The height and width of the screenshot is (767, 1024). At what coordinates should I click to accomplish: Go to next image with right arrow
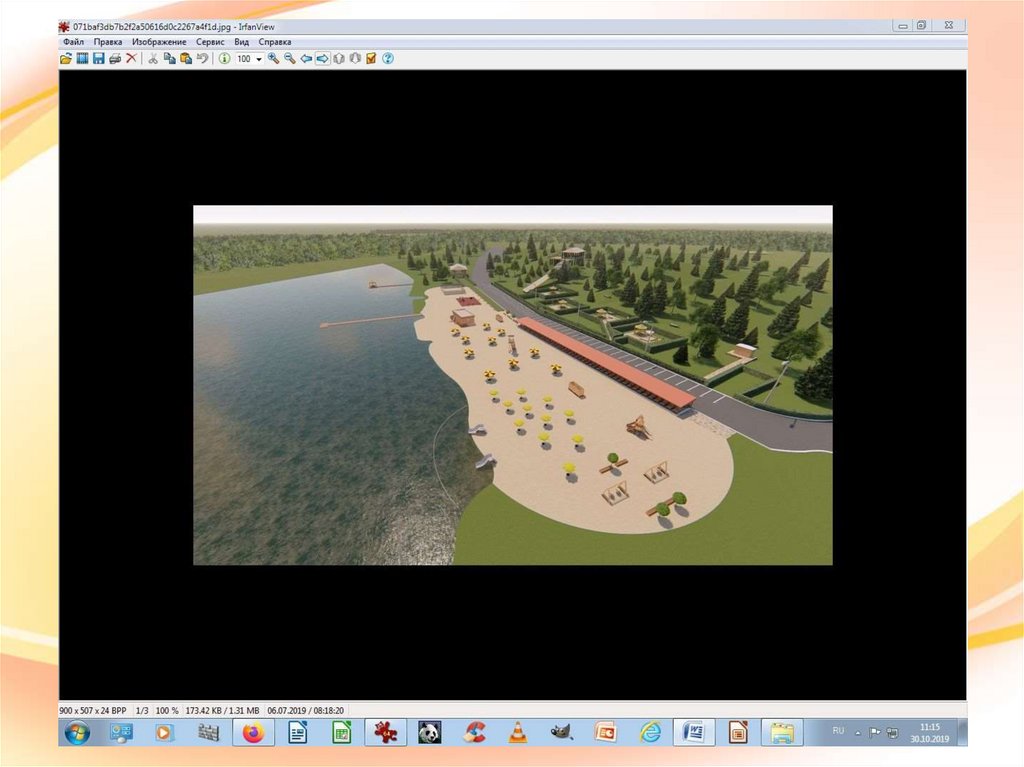323,59
